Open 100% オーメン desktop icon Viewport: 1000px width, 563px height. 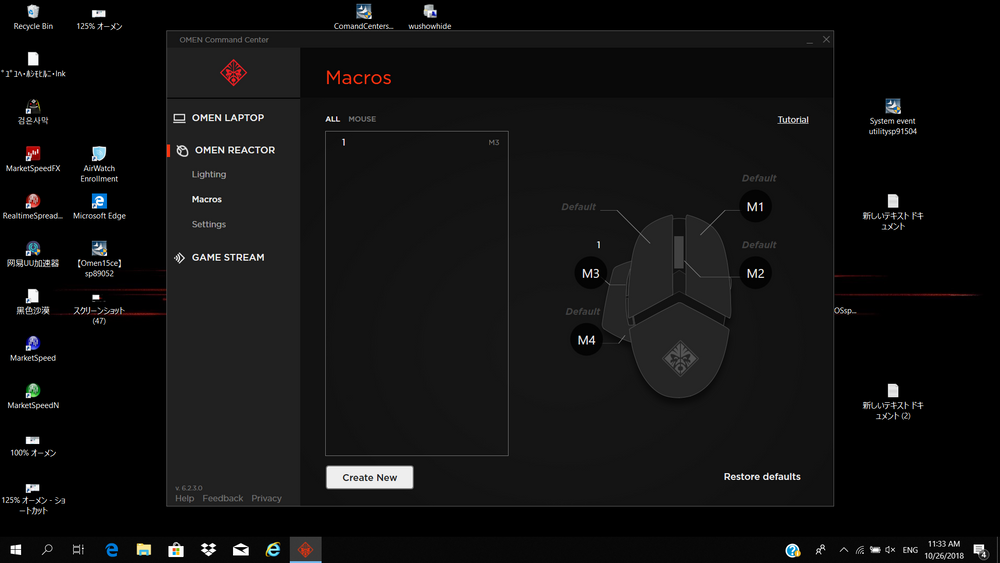pyautogui.click(x=33, y=444)
